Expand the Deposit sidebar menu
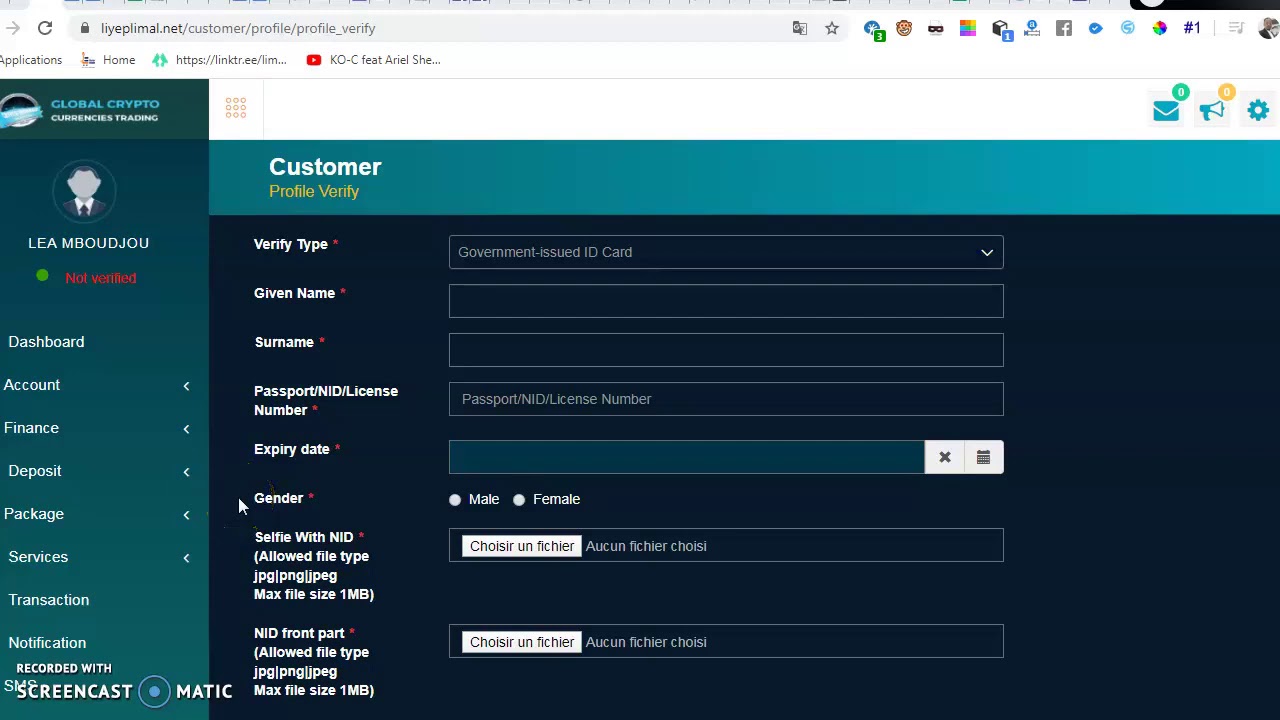 point(35,471)
